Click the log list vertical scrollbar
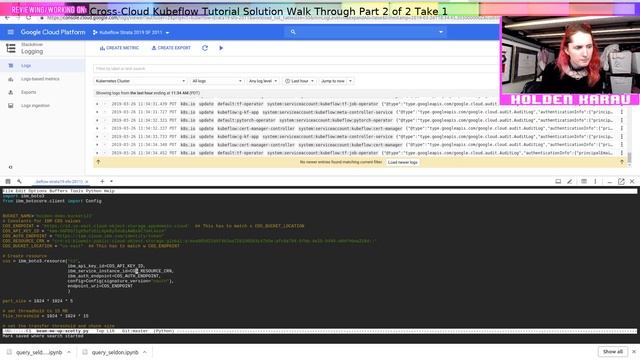Viewport: 640px width, 360px height. (x=629, y=158)
